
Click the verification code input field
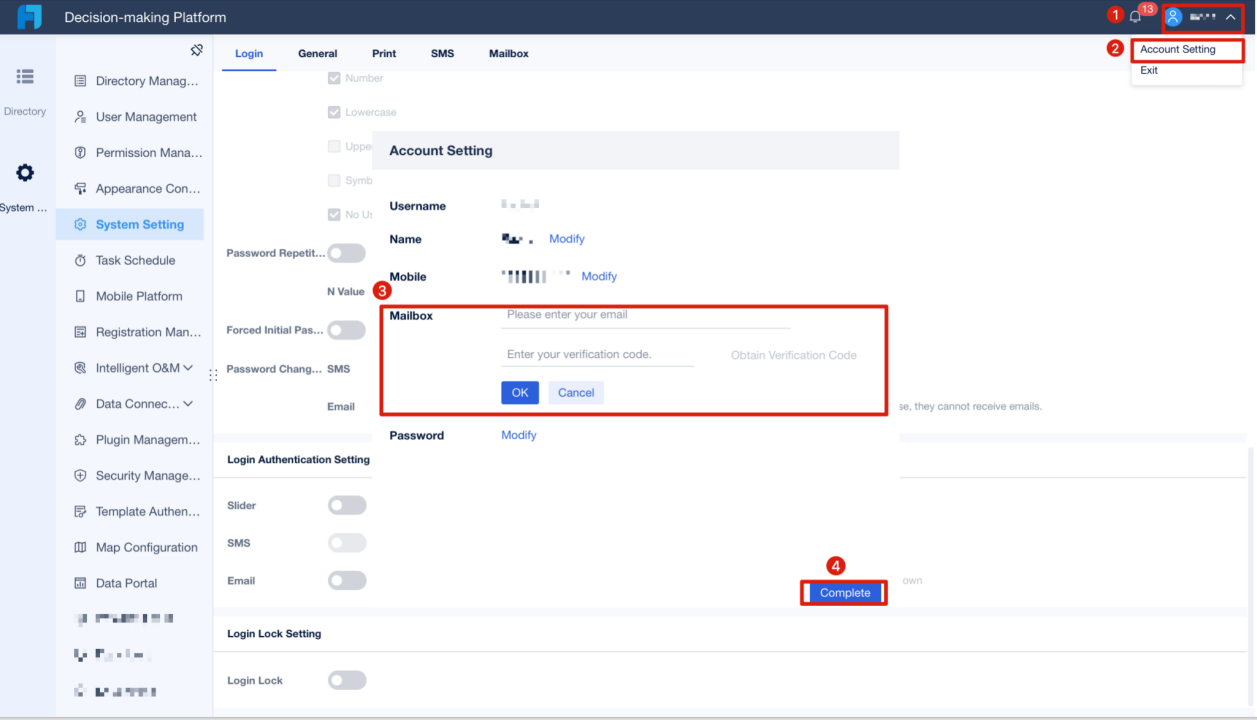pos(597,355)
